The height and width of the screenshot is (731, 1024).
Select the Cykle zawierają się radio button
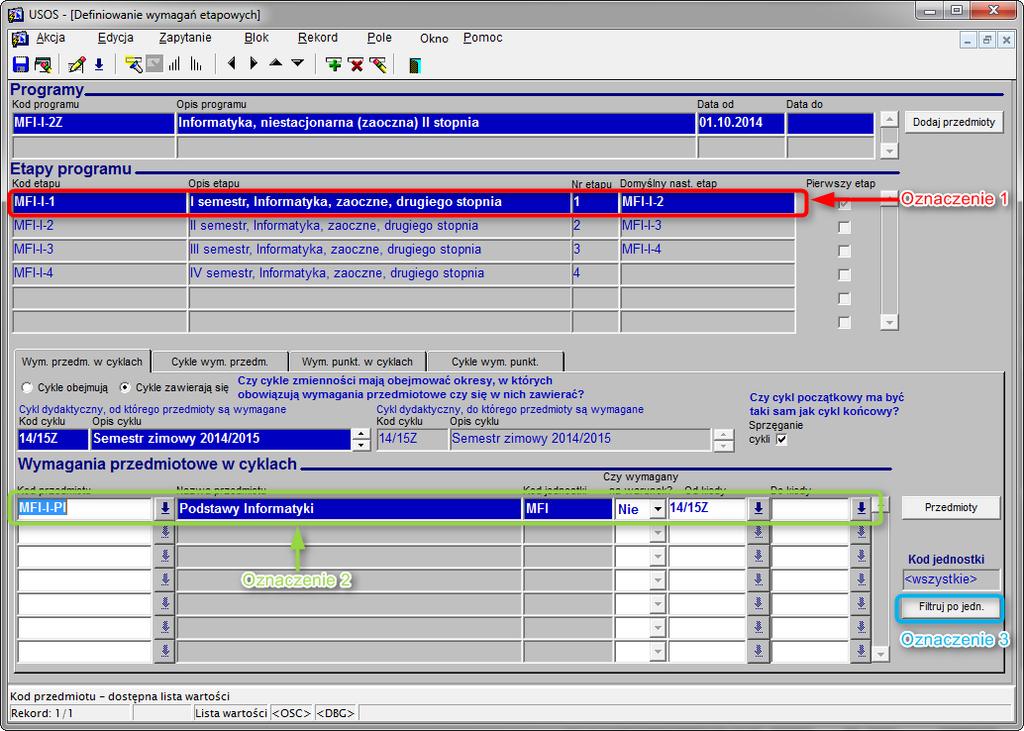tap(125, 387)
